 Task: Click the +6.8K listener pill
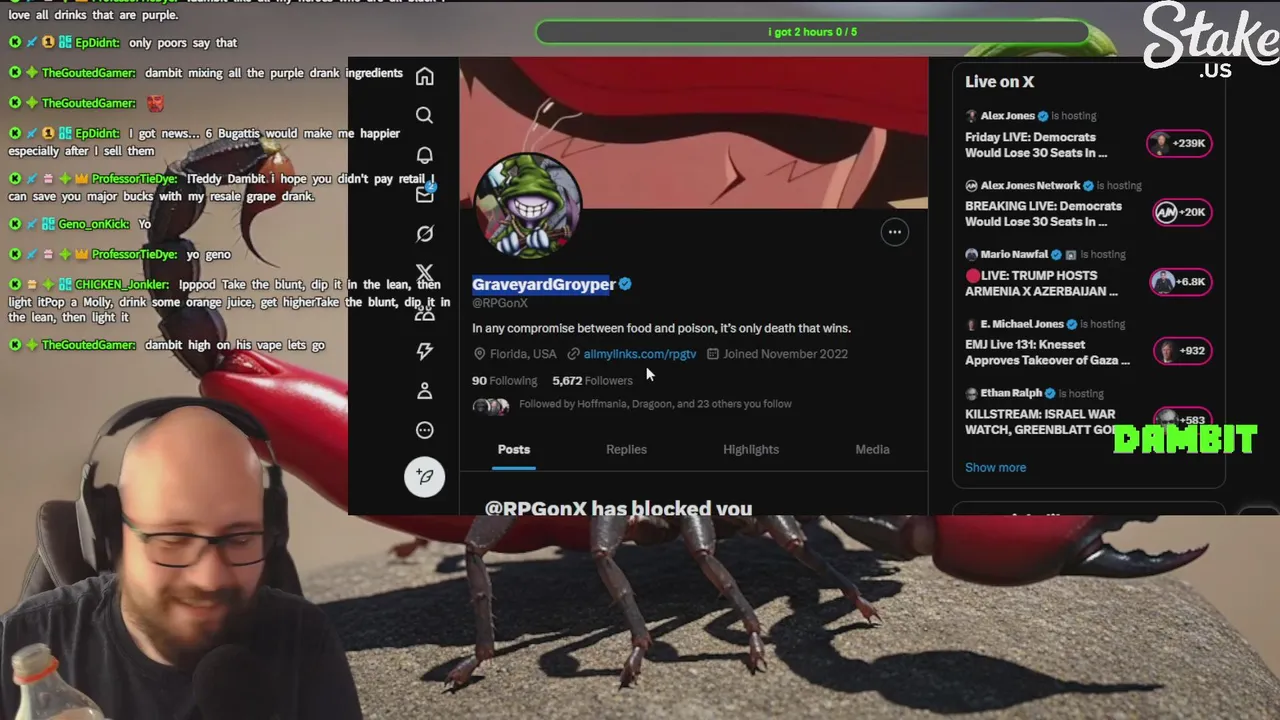coord(1180,281)
